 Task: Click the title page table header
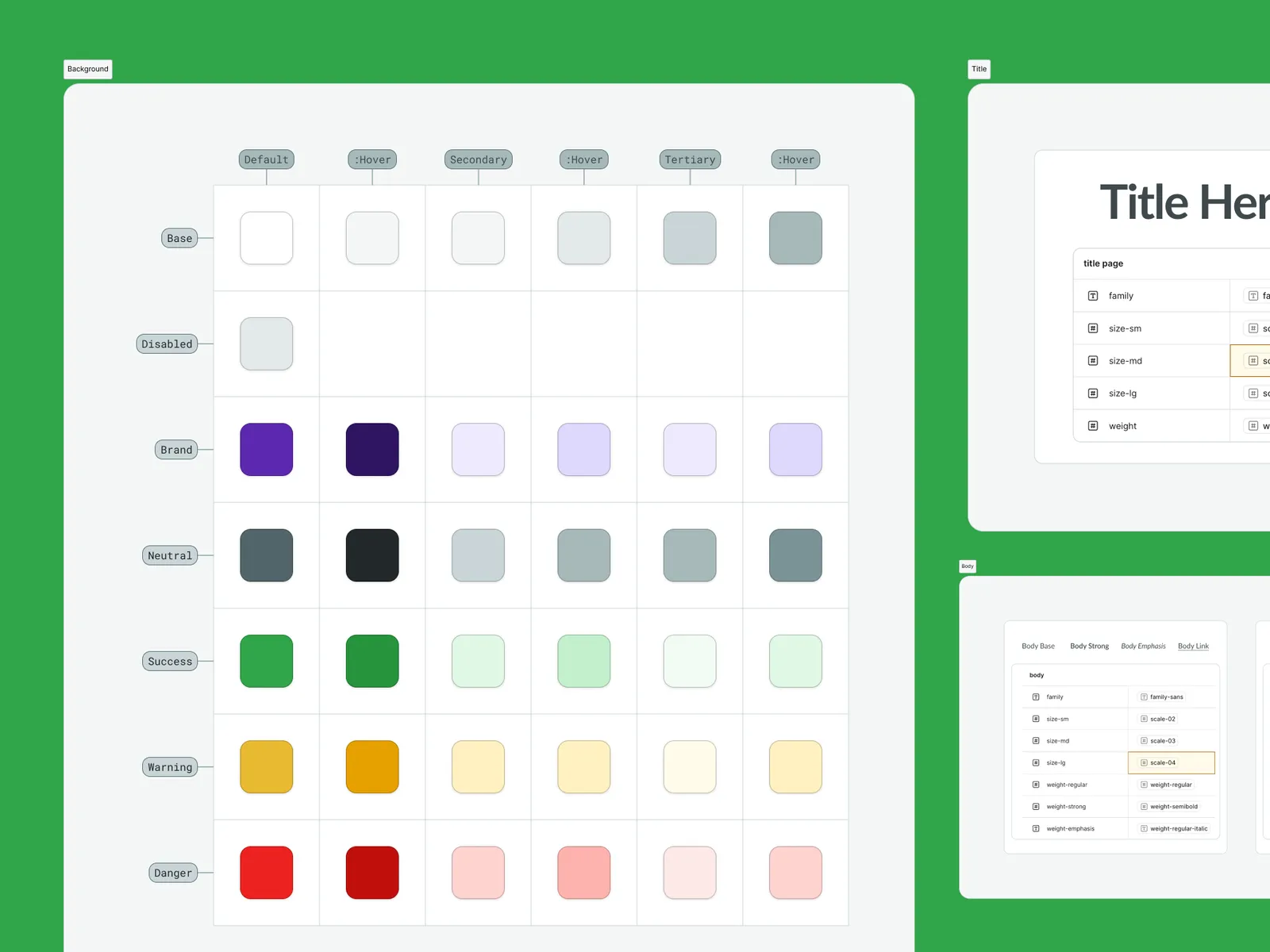[x=1172, y=263]
